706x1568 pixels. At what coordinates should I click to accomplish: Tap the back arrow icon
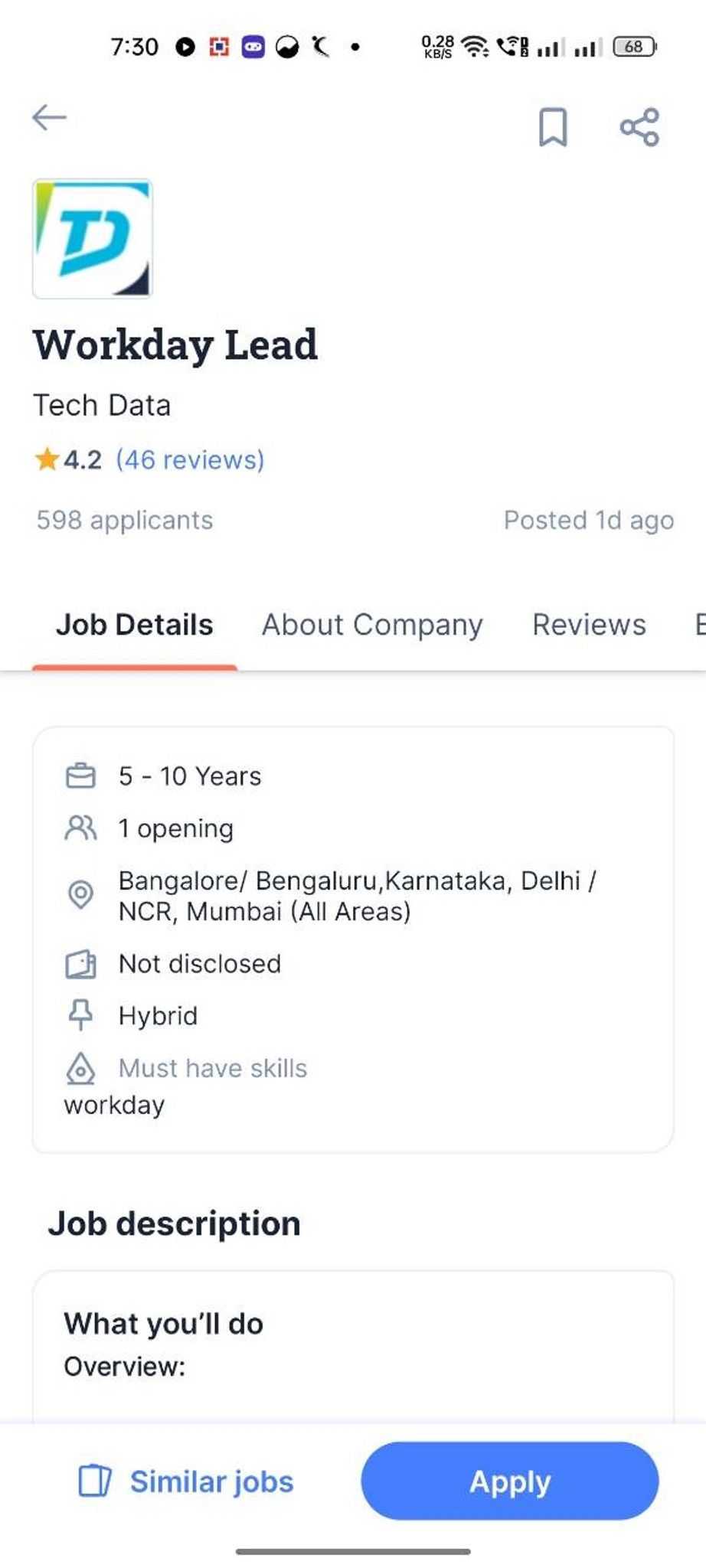[x=50, y=118]
